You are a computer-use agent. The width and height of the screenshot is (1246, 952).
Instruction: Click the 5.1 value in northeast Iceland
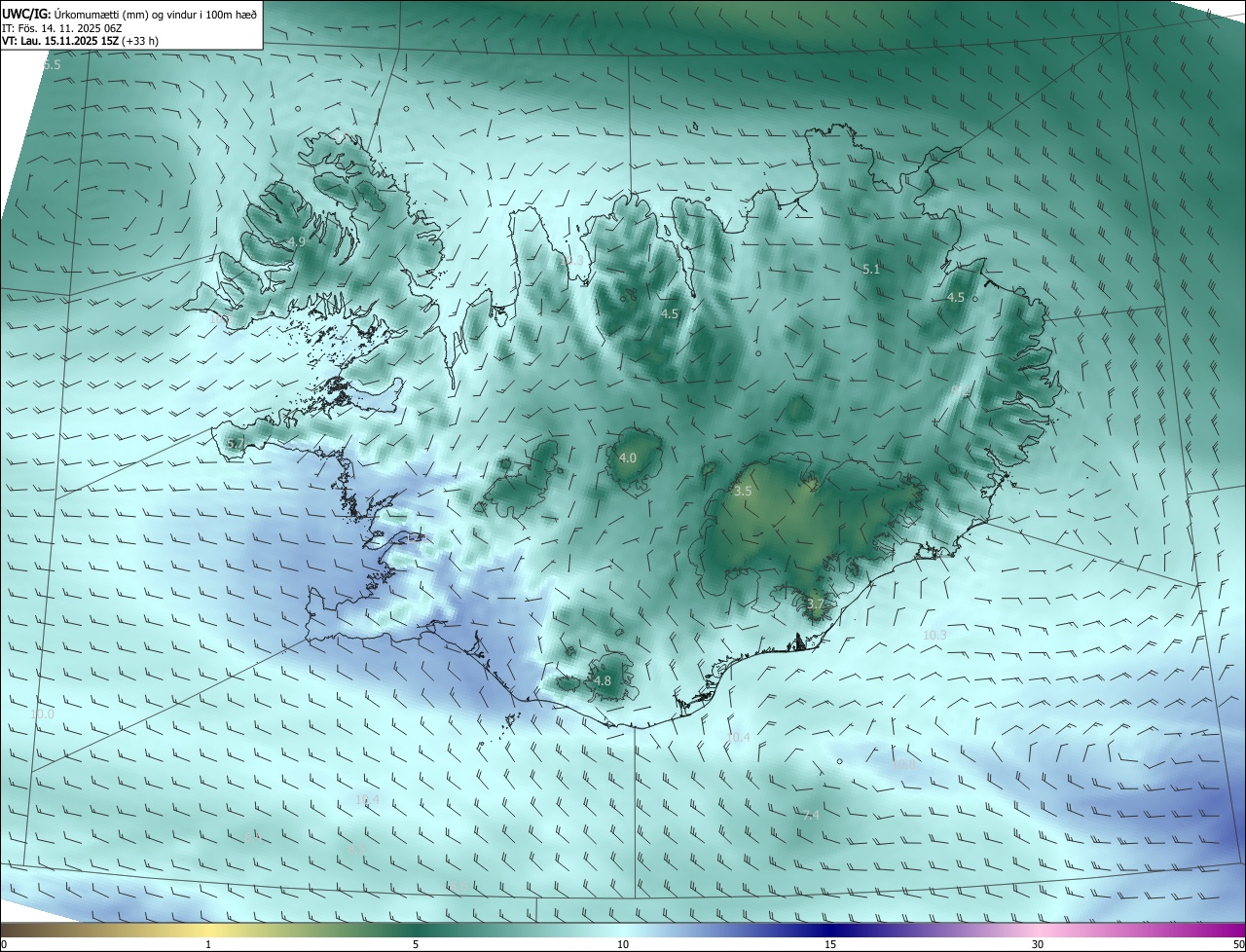pos(871,270)
